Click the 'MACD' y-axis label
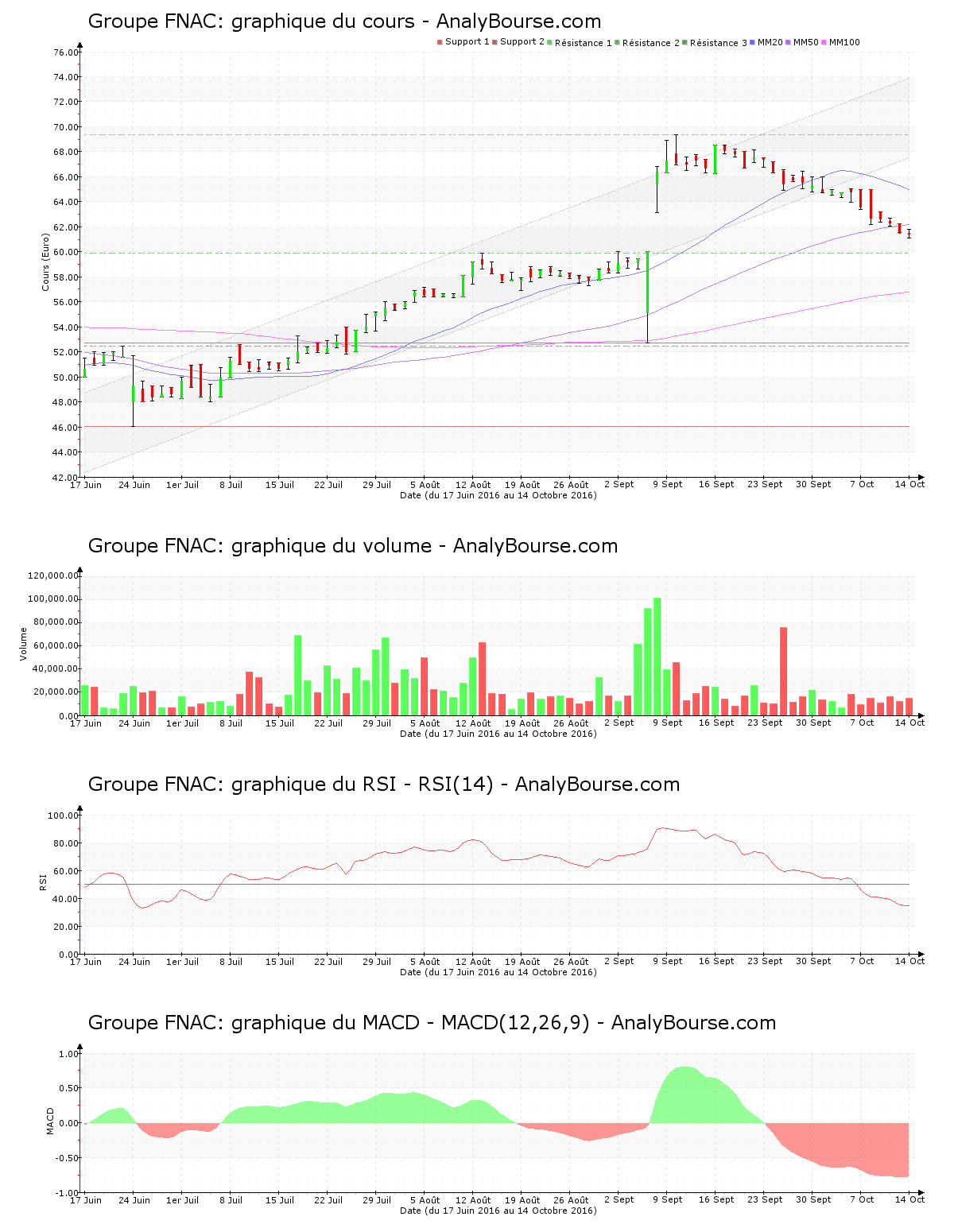Image resolution: width=954 pixels, height=1232 pixels. point(50,1121)
